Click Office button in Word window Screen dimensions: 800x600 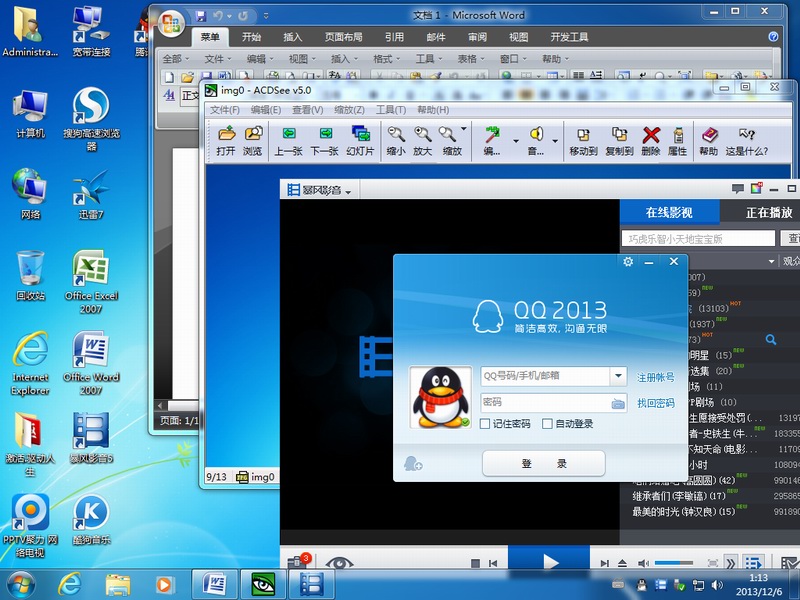(x=171, y=23)
